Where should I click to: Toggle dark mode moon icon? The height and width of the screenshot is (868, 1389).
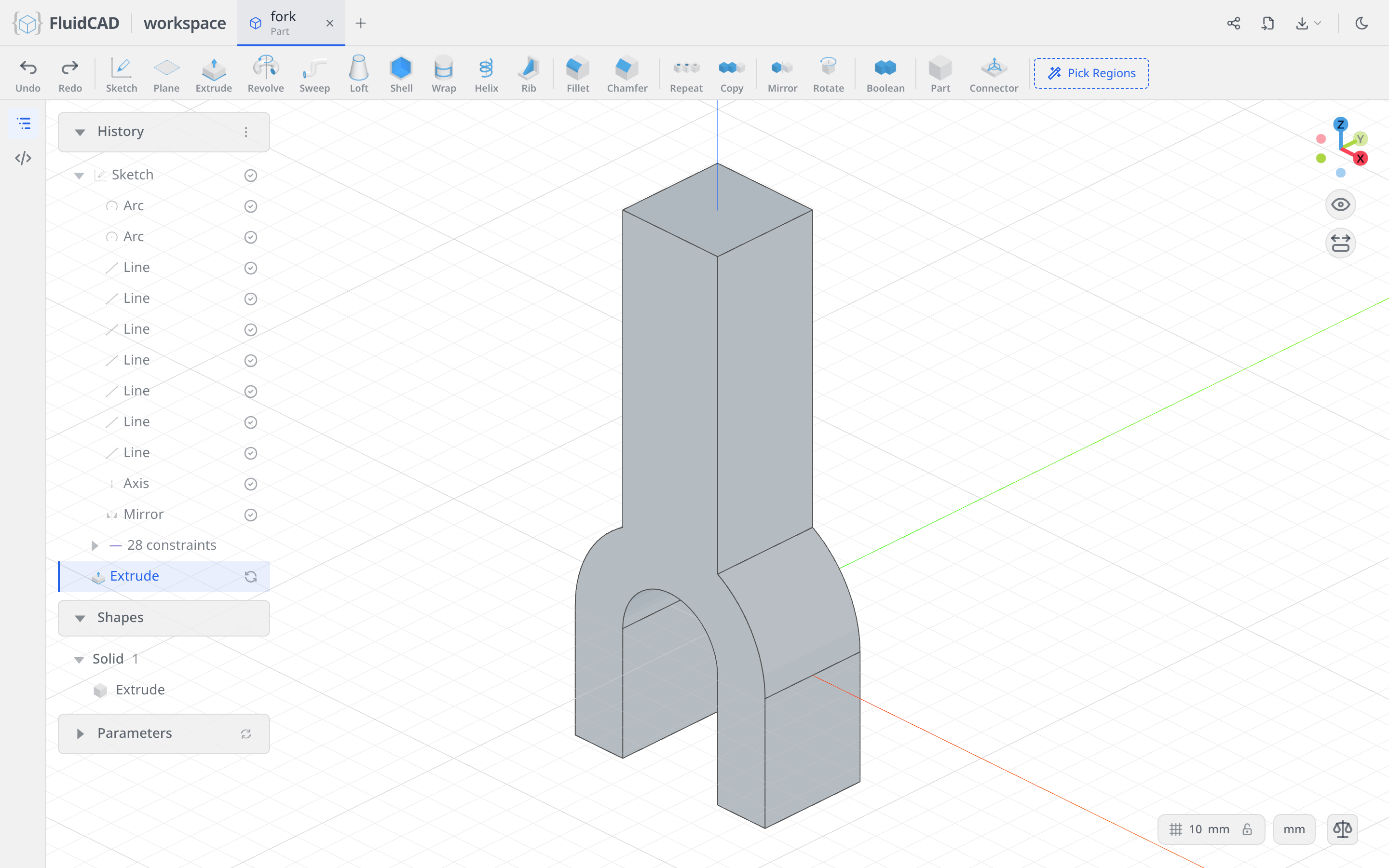point(1362,23)
